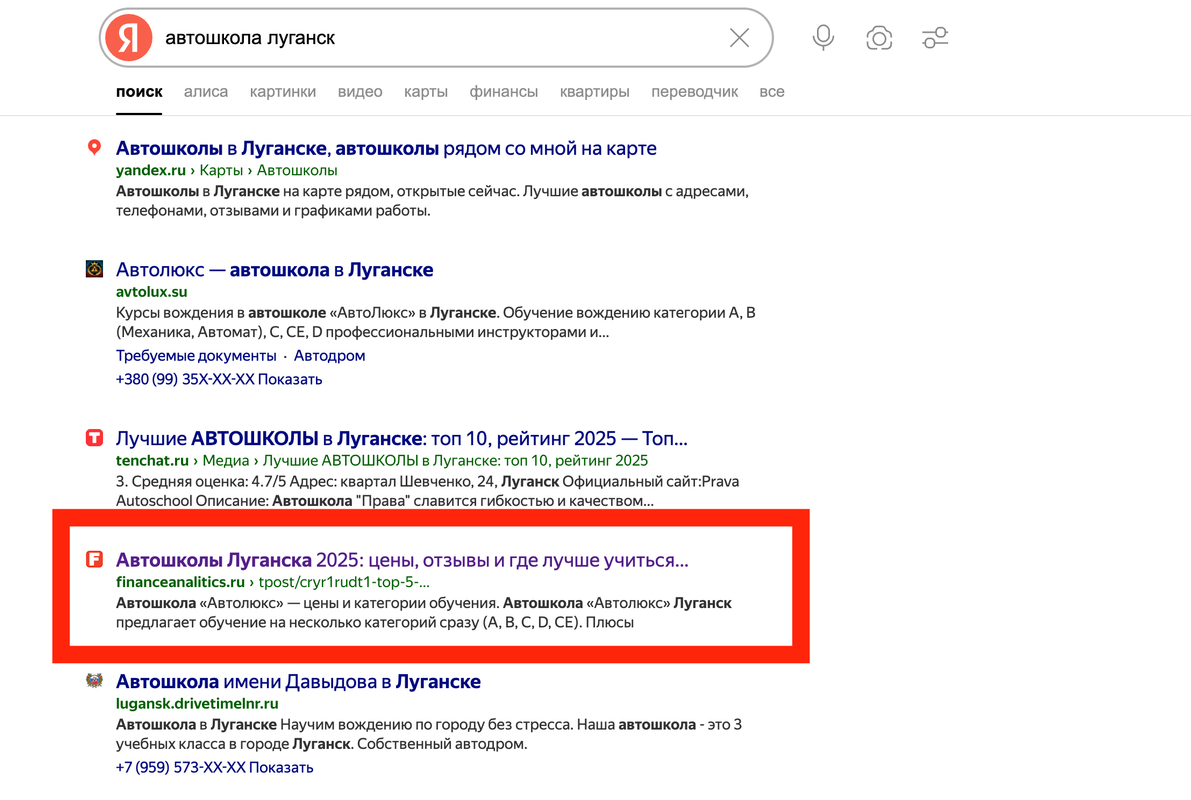Switch to the финансы tab
The height and width of the screenshot is (800, 1191).
(x=504, y=92)
